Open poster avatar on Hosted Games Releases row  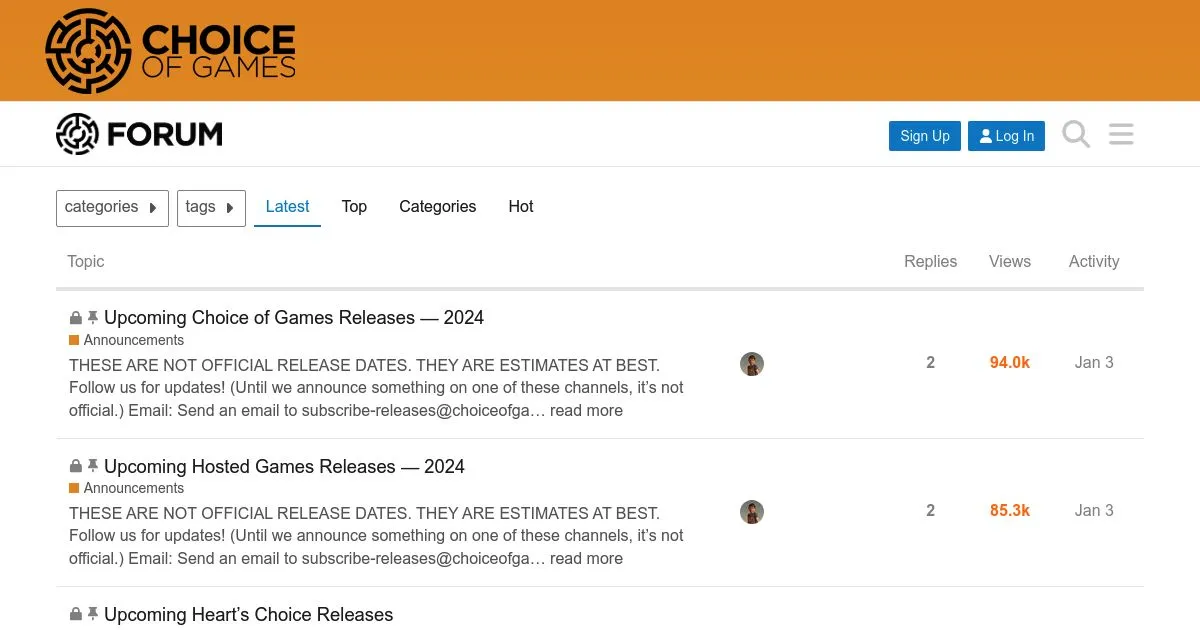pos(752,512)
